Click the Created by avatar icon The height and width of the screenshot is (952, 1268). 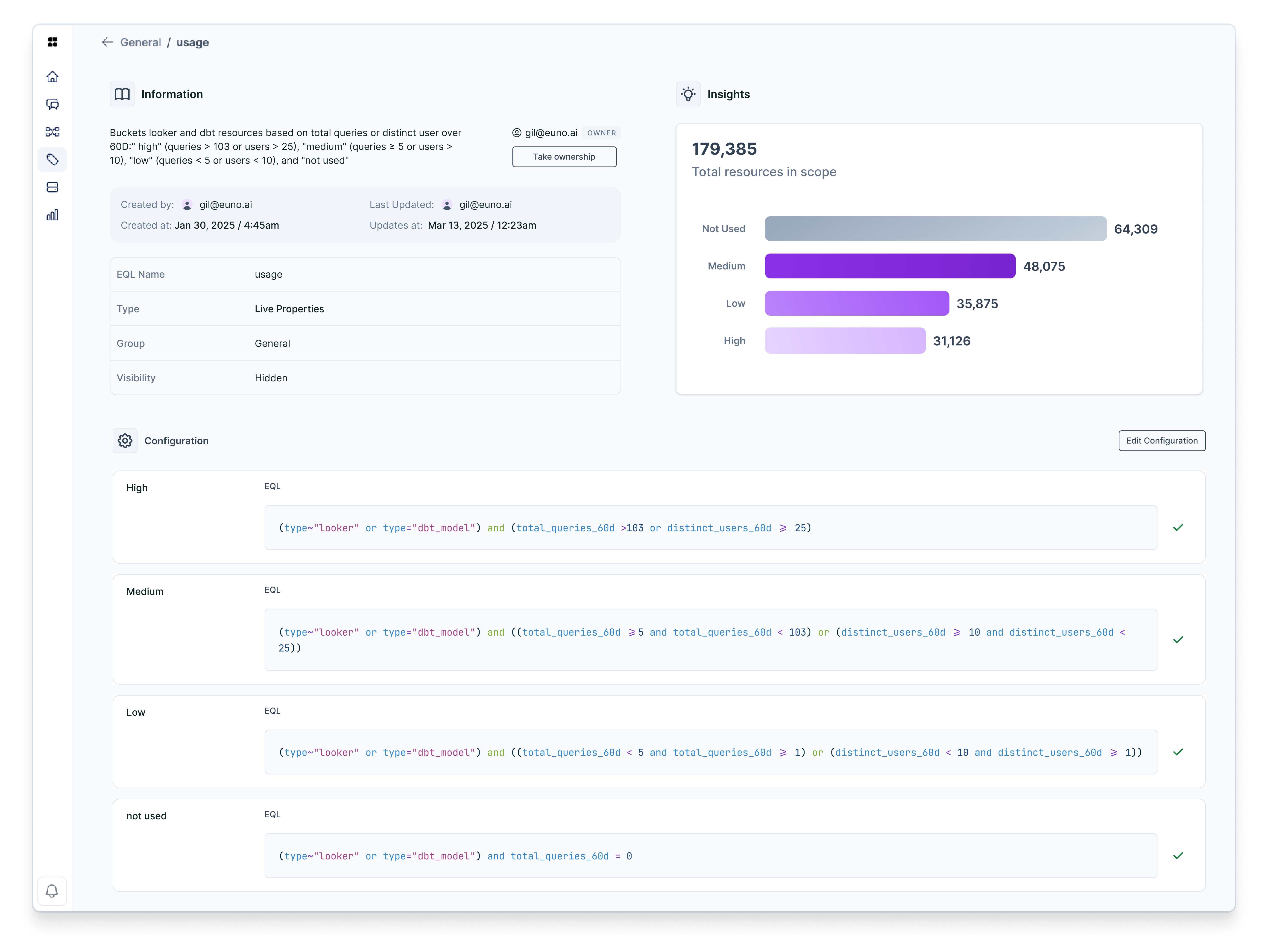187,205
